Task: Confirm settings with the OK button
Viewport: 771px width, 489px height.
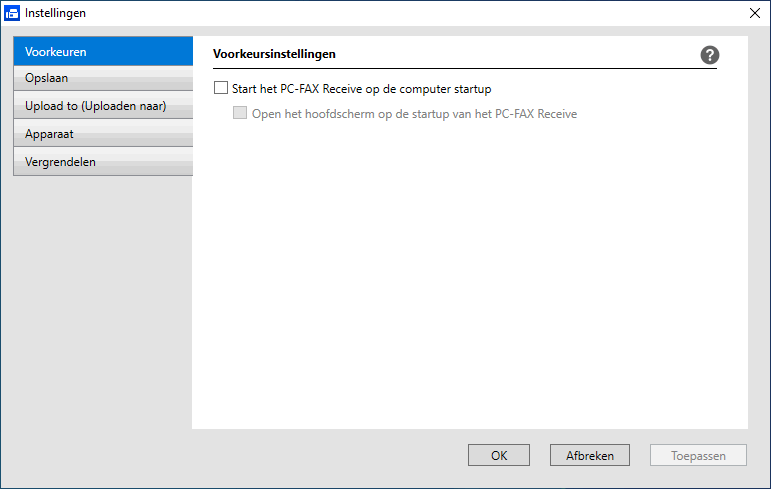Action: point(499,456)
